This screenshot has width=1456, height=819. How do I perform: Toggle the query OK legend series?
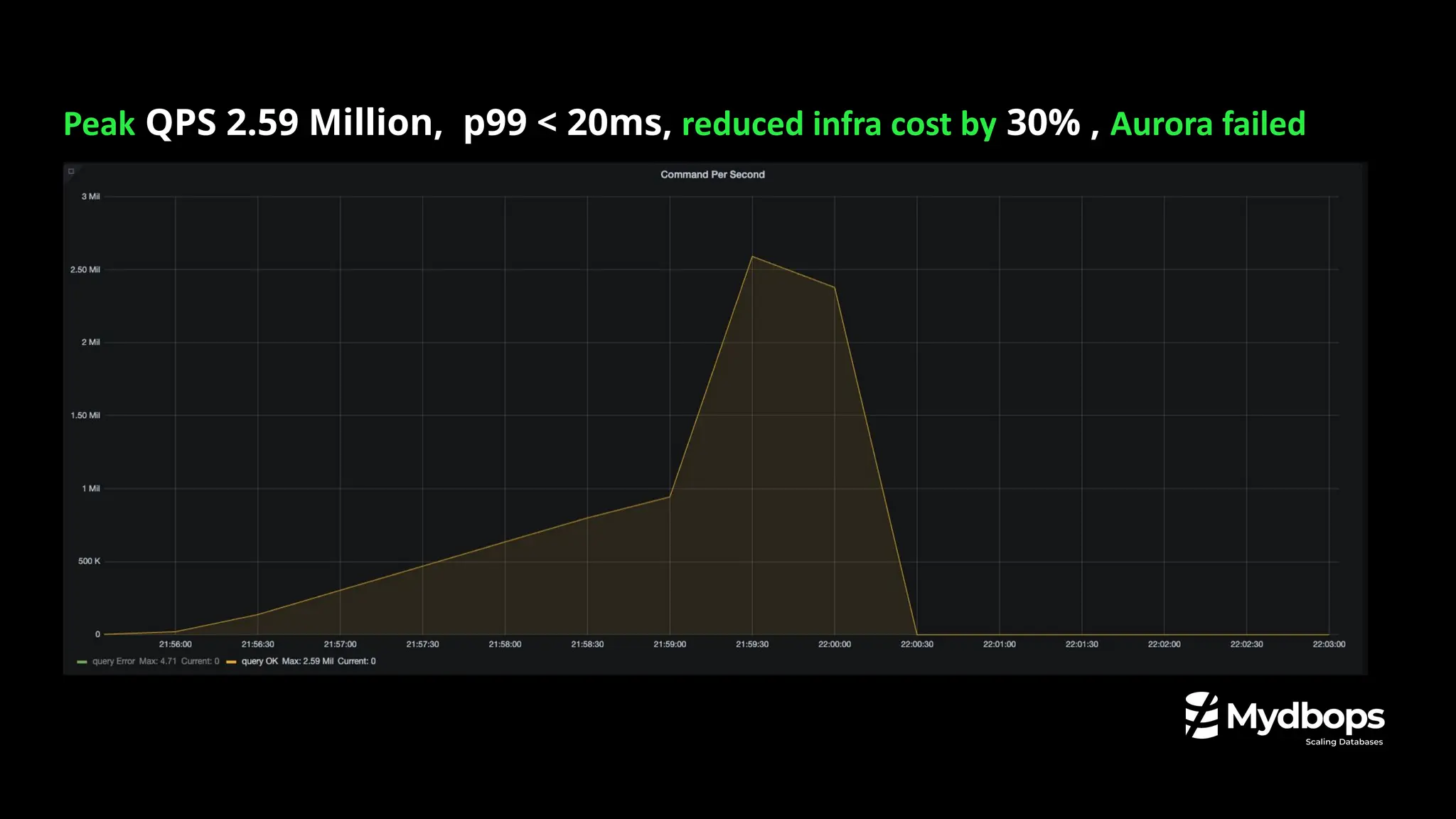click(x=259, y=661)
